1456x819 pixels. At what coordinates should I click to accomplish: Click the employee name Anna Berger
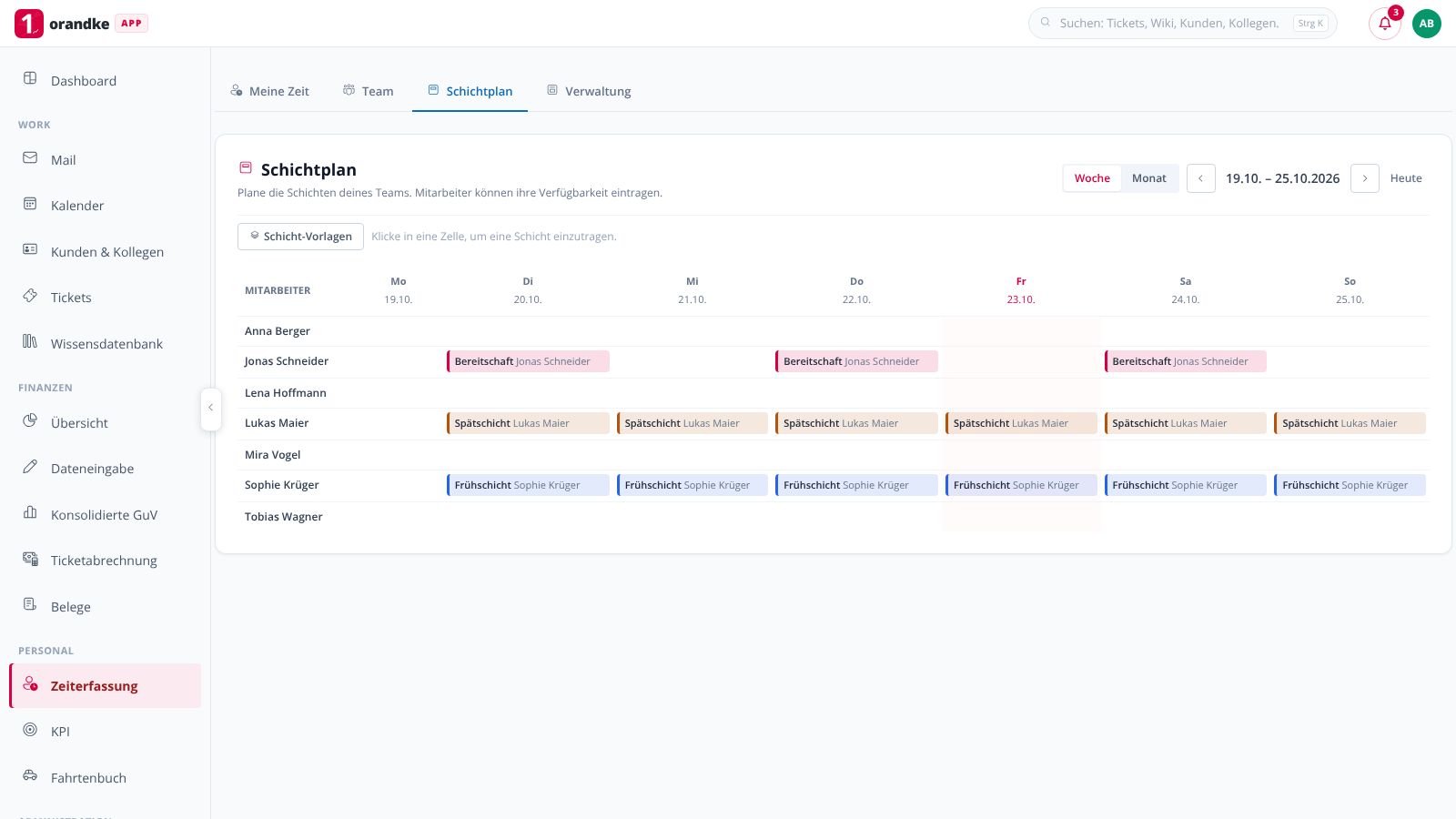point(278,331)
